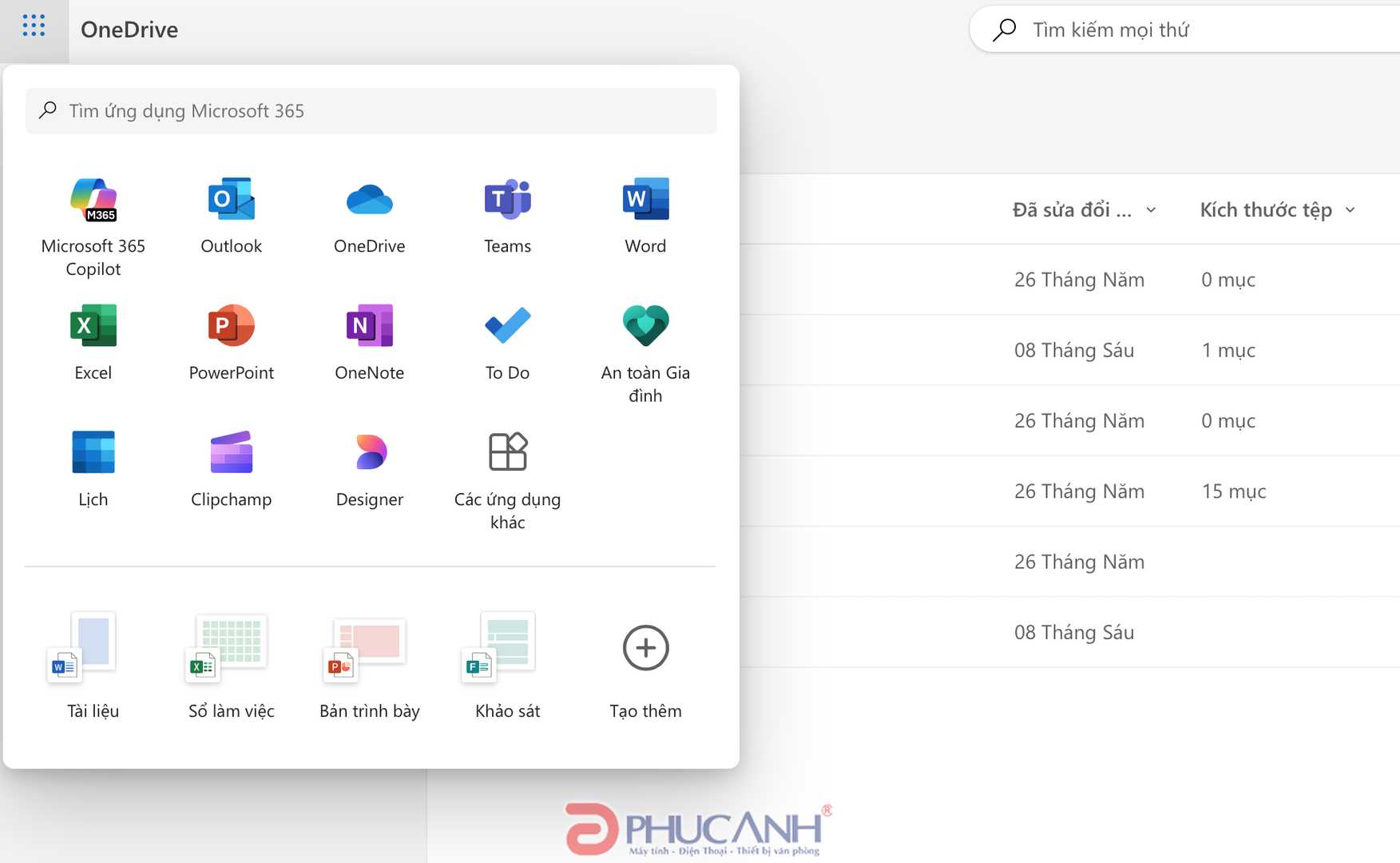Open the Microsoft 365 Copilot app
Screen dimensions: 1400x863
[93, 200]
